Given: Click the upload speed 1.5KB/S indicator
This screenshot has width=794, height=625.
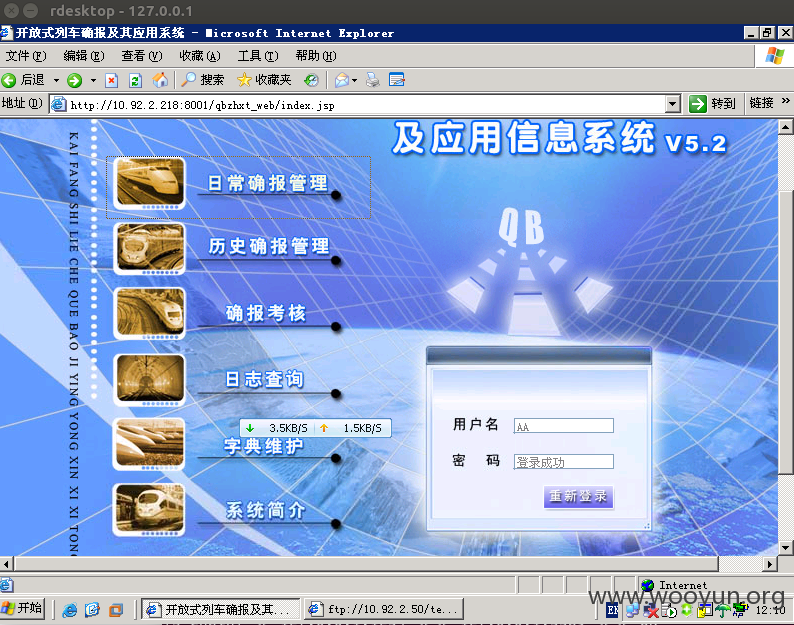Looking at the screenshot, I should coord(353,428).
